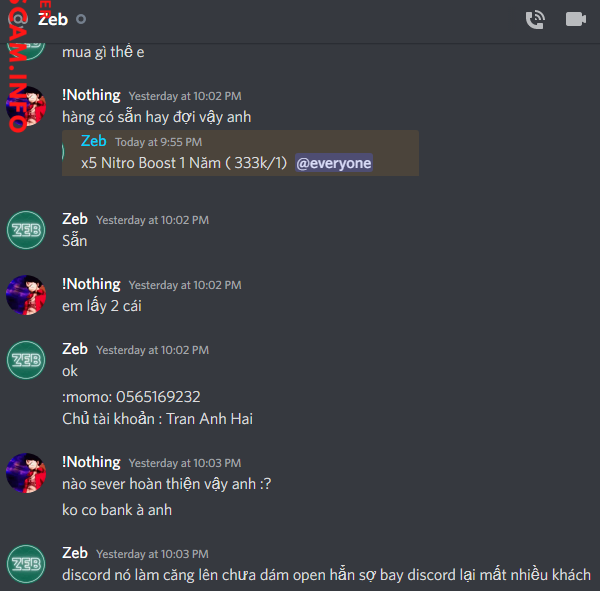
Task: Click the 'Chủ tài khoản : Tran Anh Hai' line
Action: (x=157, y=419)
